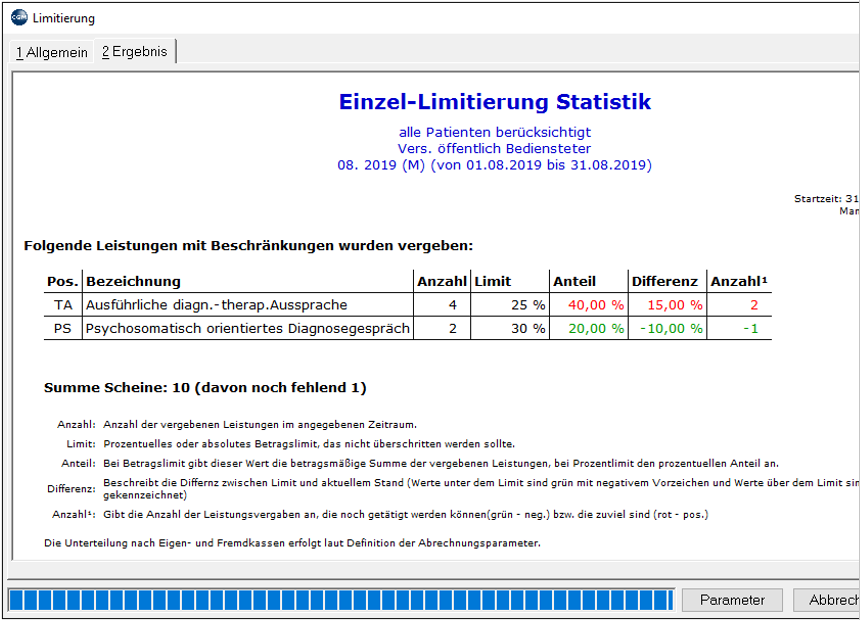Click the blue progress bar

point(341,600)
